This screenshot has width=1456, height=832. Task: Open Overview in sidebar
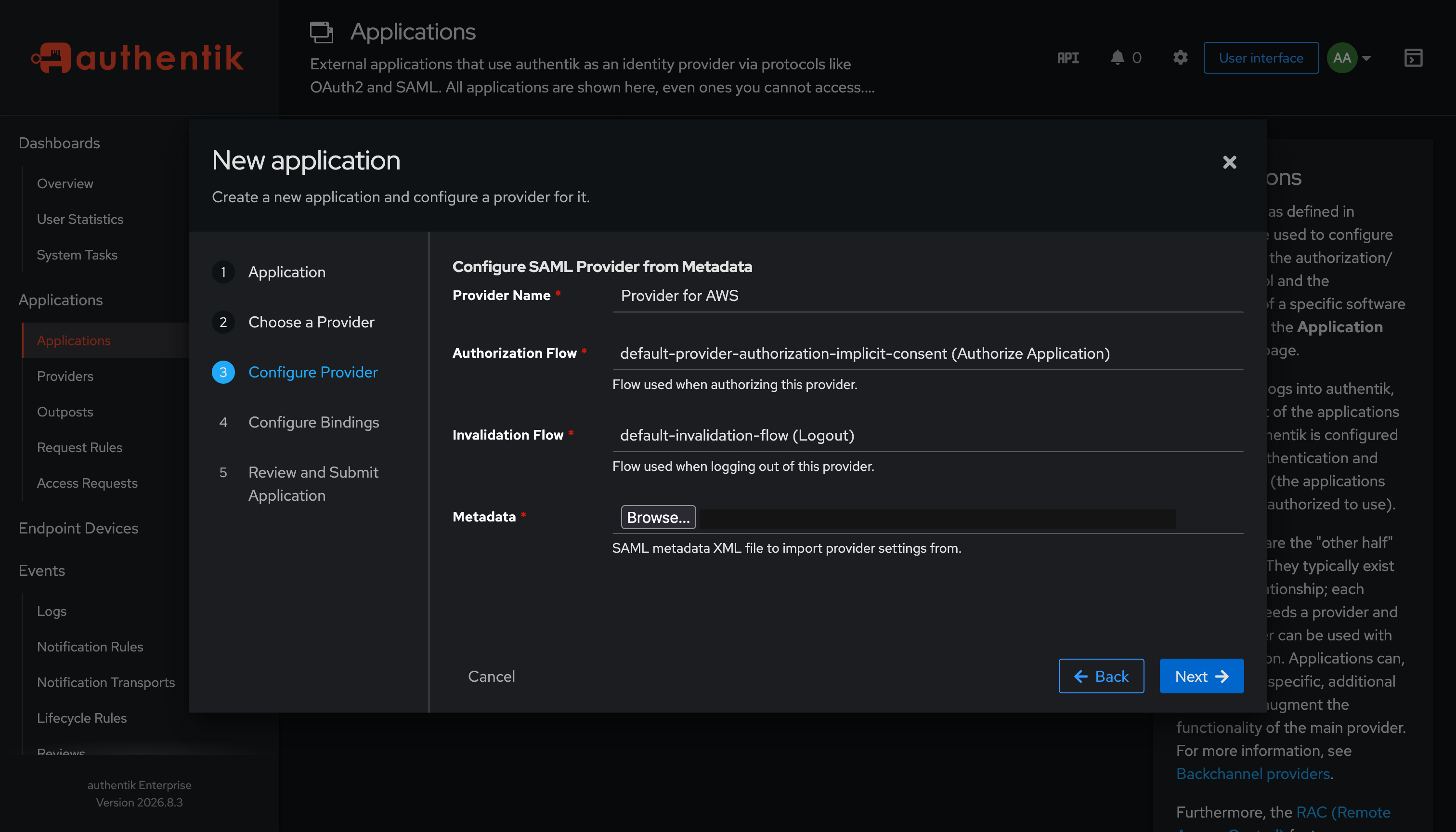[x=65, y=183]
